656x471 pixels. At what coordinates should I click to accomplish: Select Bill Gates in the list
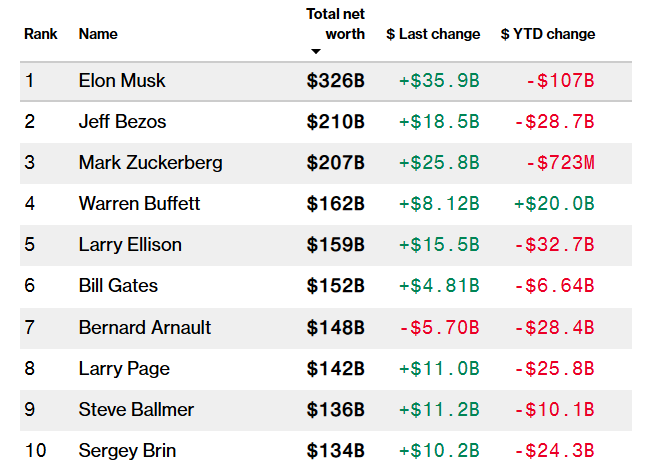click(x=118, y=286)
